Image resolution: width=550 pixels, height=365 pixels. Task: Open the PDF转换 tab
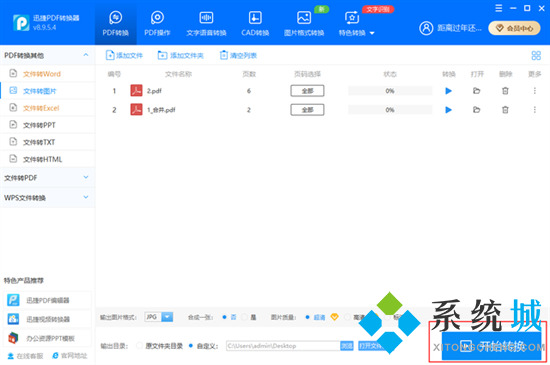115,23
